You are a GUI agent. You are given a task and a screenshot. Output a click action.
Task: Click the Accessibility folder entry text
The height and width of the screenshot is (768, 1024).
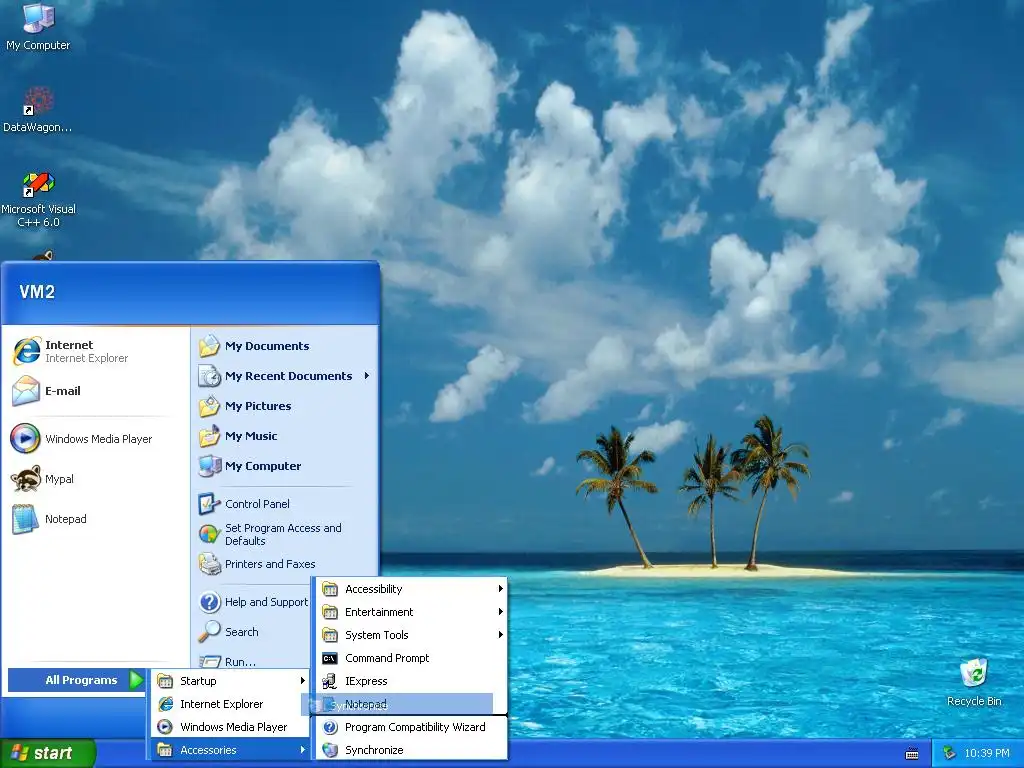tap(374, 589)
